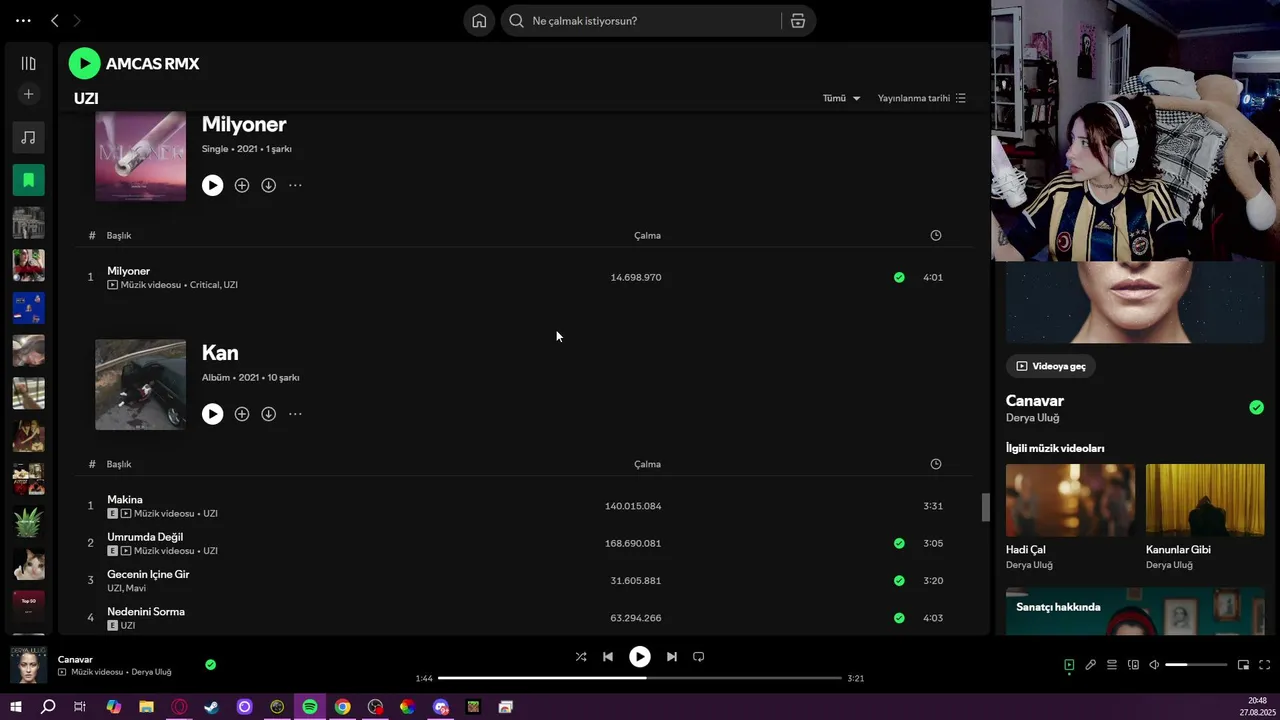Grab the main content scrollbar thumb
Screen dimensions: 1280x720
[x=985, y=507]
